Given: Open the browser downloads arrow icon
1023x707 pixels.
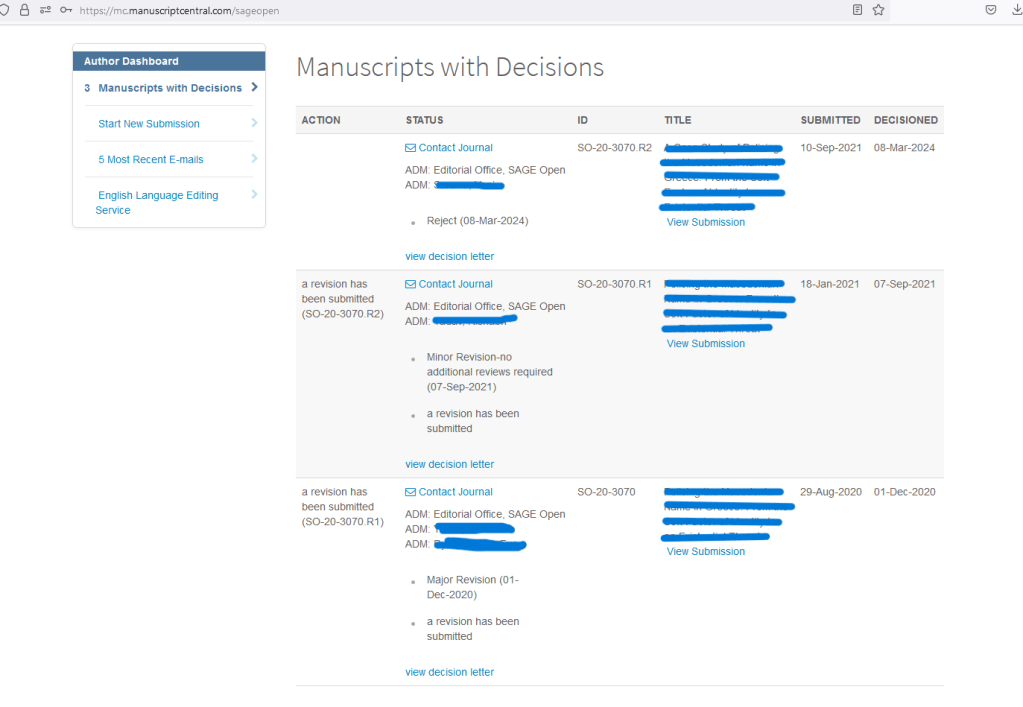Looking at the screenshot, I should [x=1016, y=10].
